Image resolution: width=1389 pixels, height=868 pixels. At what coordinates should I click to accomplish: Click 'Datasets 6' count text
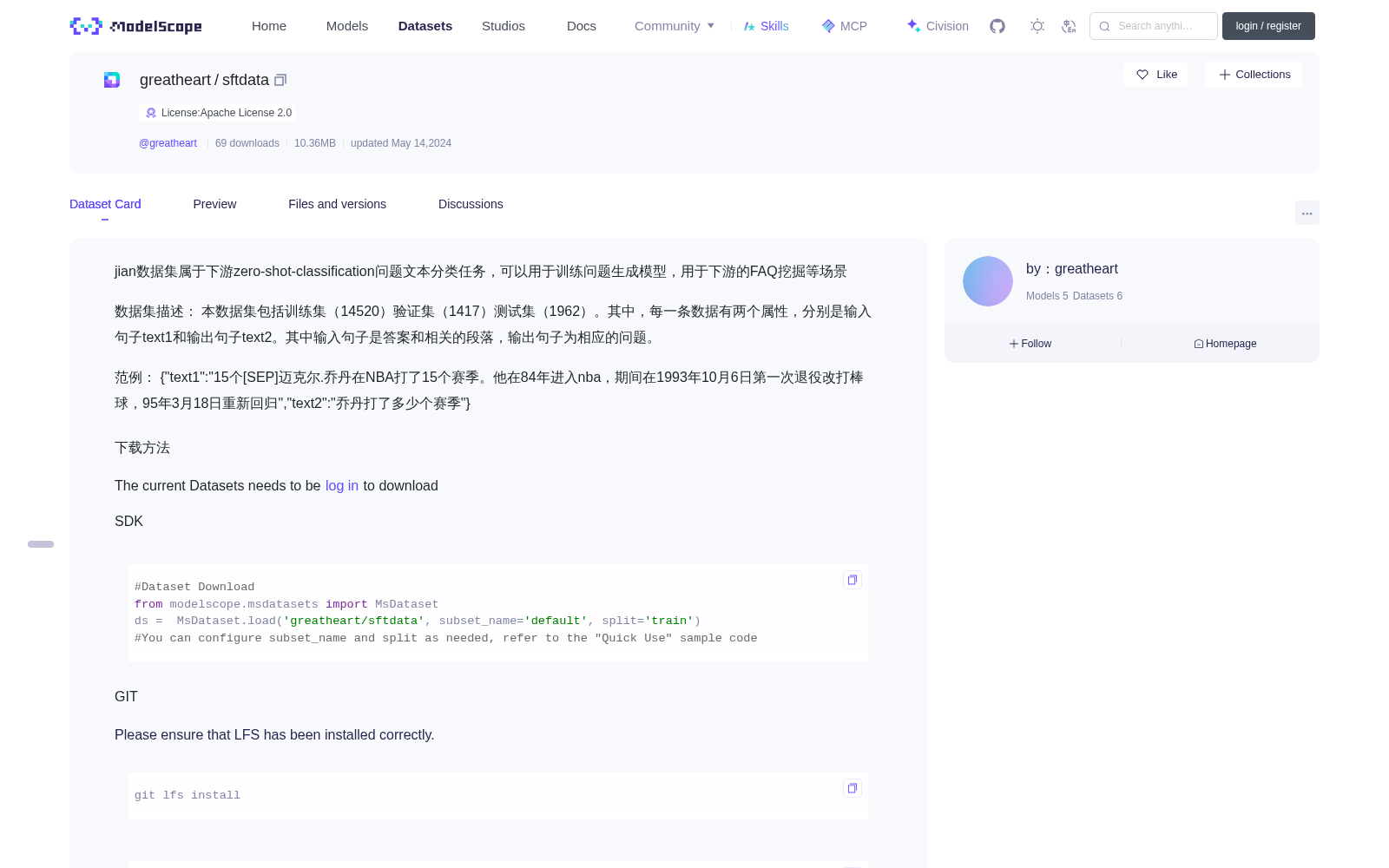coord(1097,296)
